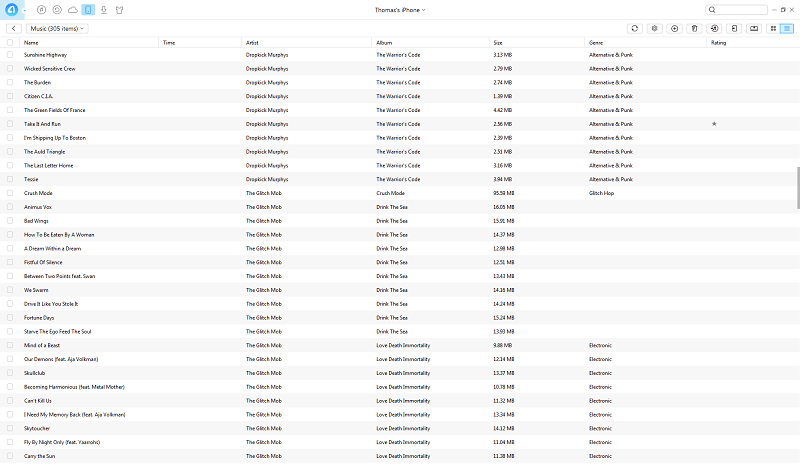The height and width of the screenshot is (467, 800).
Task: Switch to list view icon
Action: [x=787, y=29]
